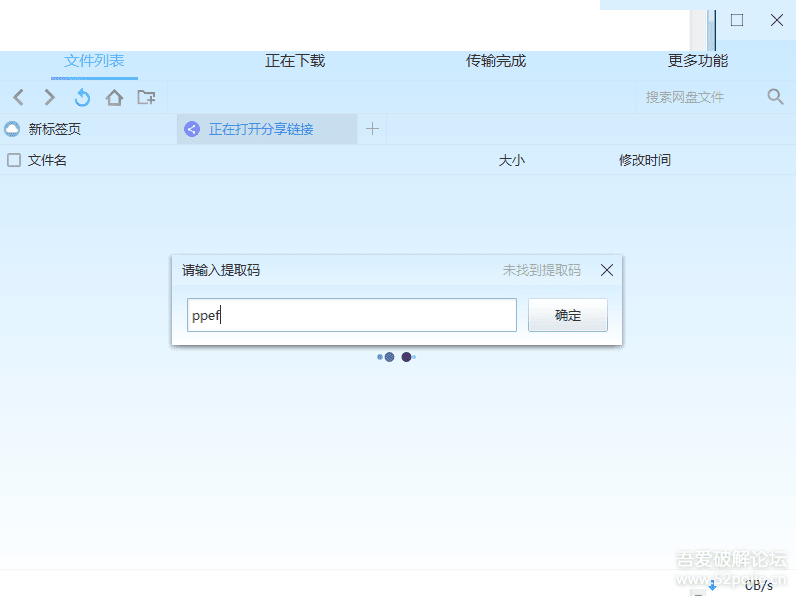Image resolution: width=796 pixels, height=596 pixels.
Task: Switch to 文件列表 tab
Action: [x=94, y=61]
